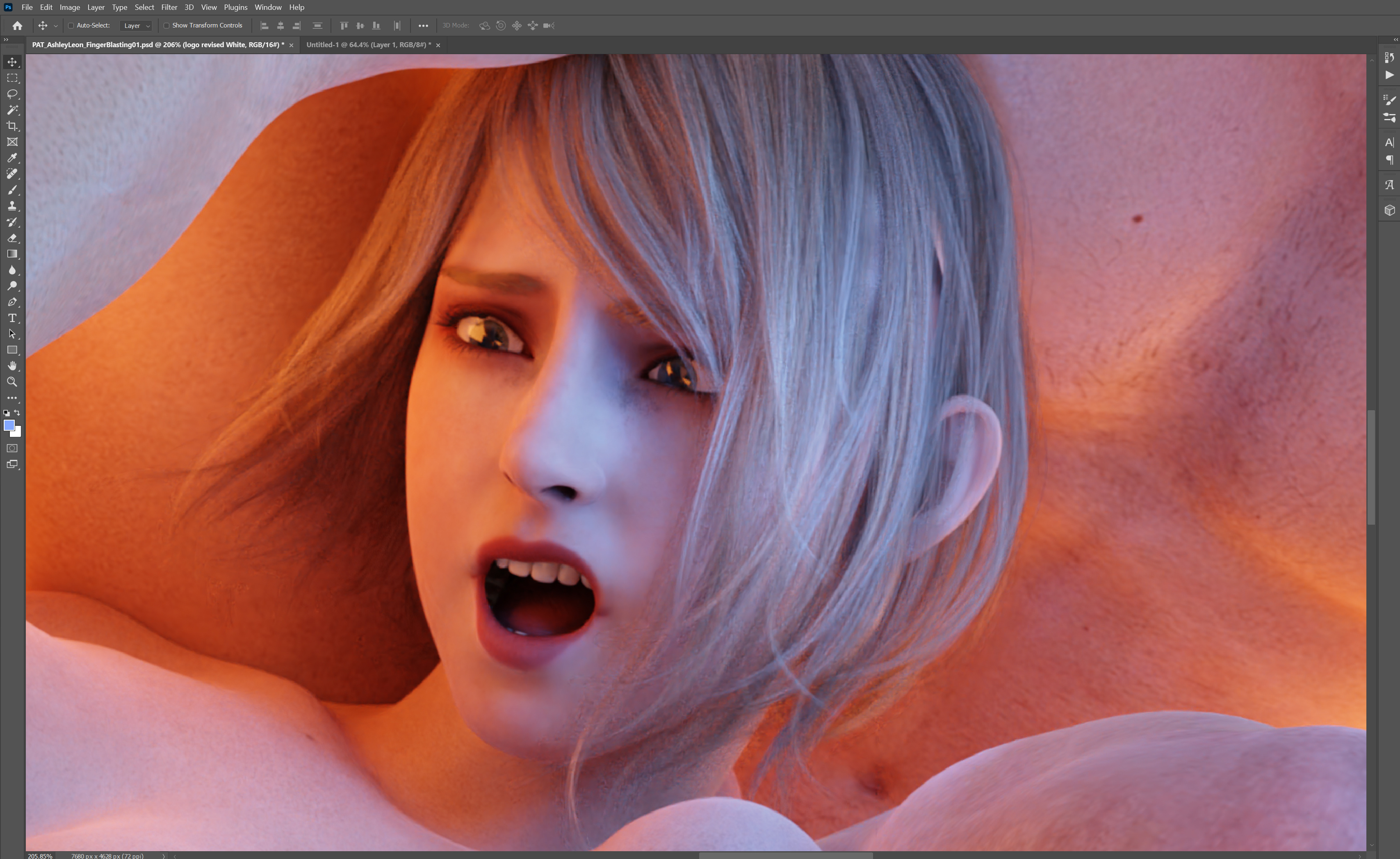Switch to the Untitled-1 document tab
Screen dimensions: 1400x859
368,45
